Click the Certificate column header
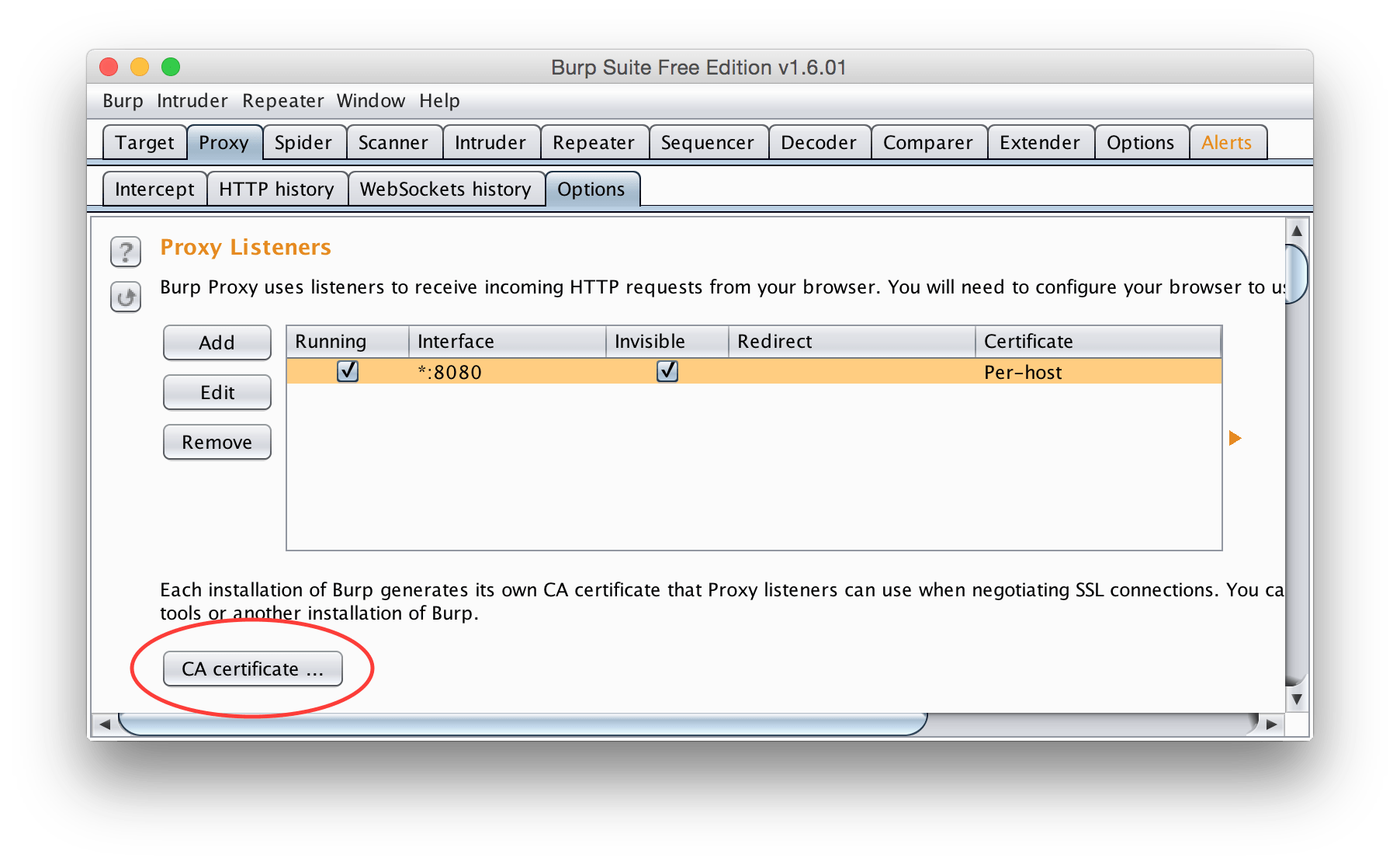Image resolution: width=1400 pixels, height=865 pixels. pos(1098,342)
